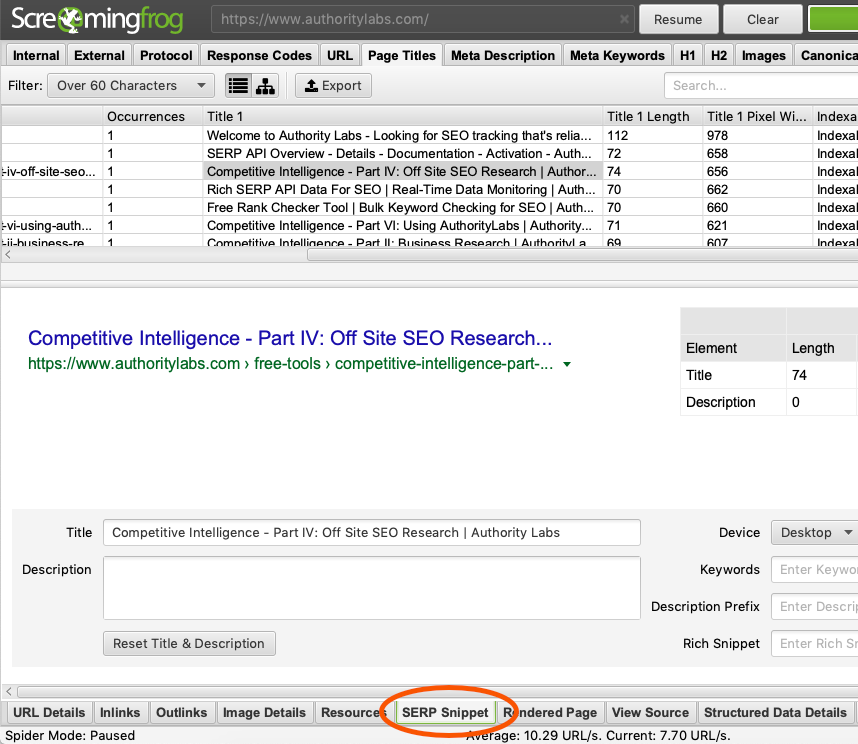Open the View Source bottom tab
Viewport: 858px width, 744px height.
[650, 712]
